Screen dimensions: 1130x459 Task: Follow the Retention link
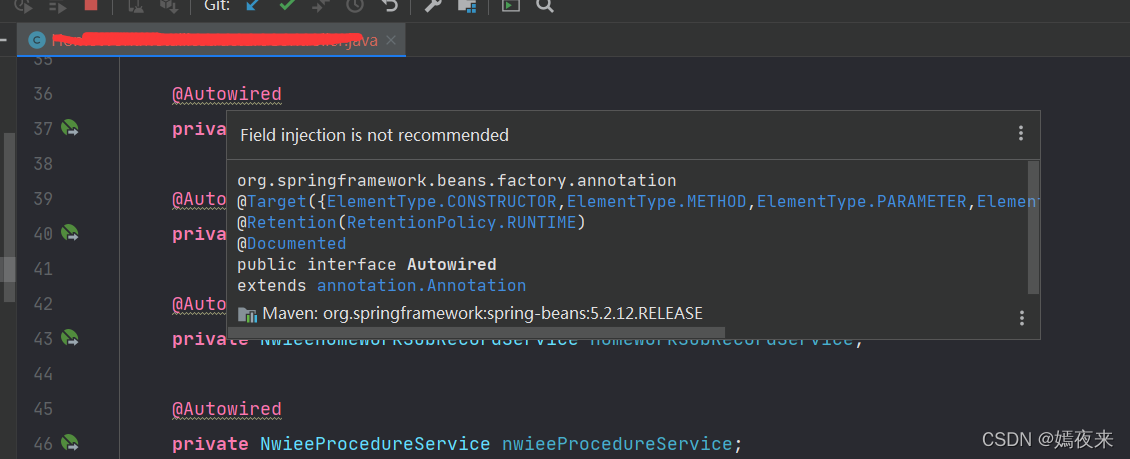(292, 223)
